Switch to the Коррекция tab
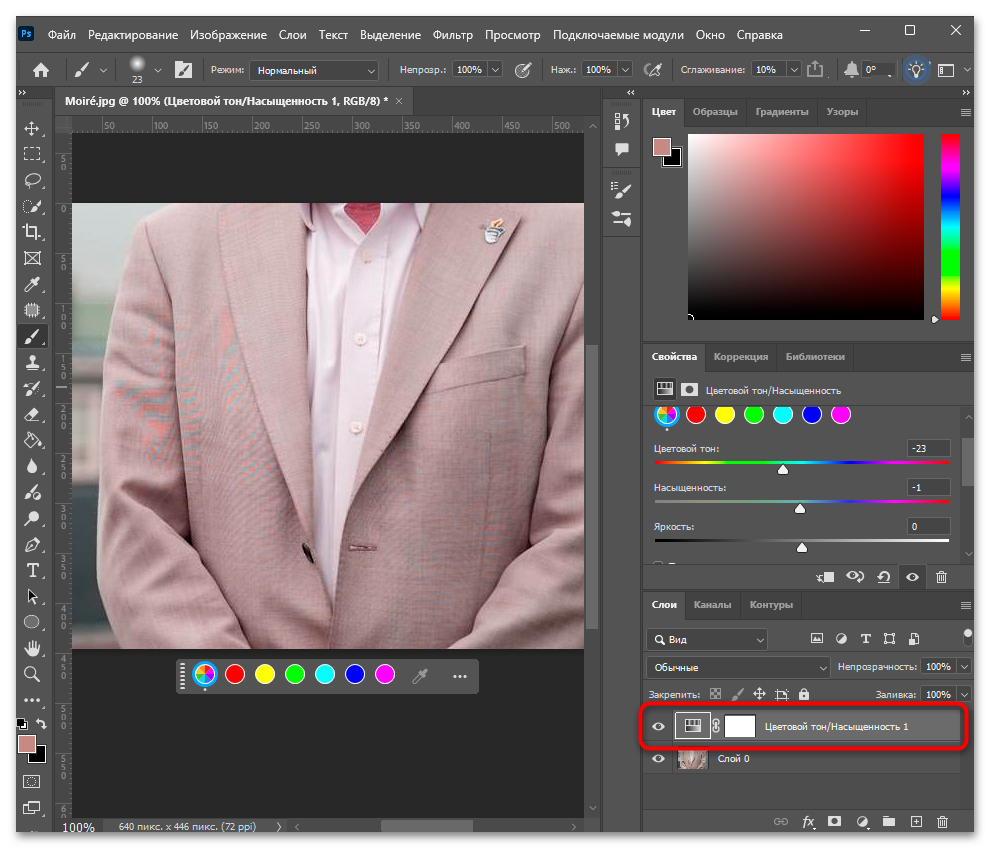The width and height of the screenshot is (990, 848). click(741, 356)
